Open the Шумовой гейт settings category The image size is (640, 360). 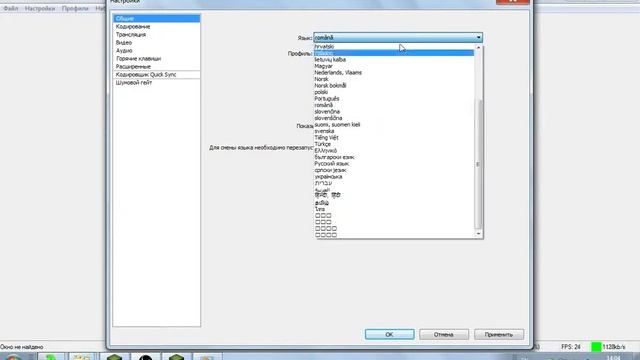click(x=157, y=82)
